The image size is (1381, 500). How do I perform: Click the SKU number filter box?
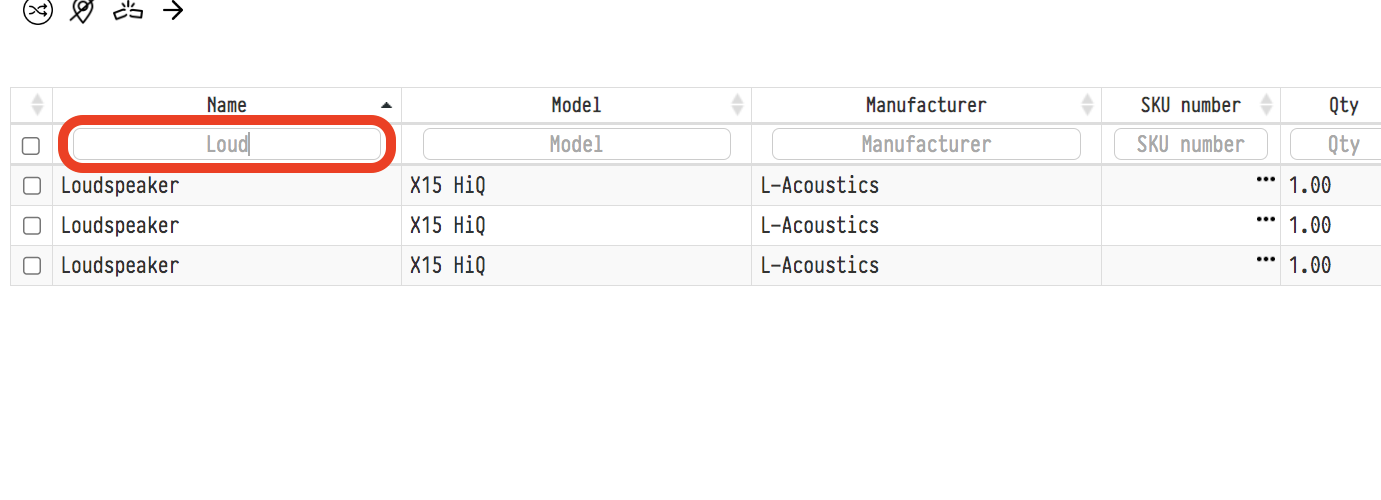1190,144
